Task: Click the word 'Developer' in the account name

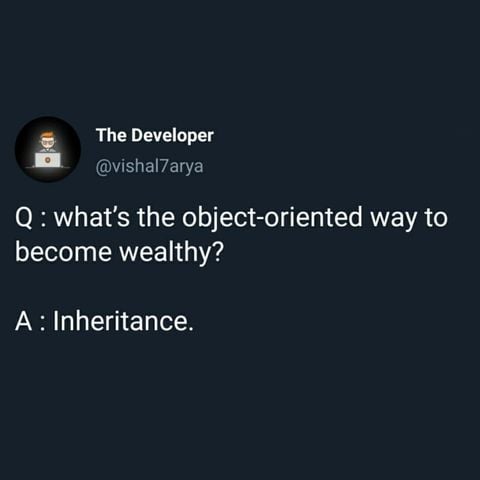Action: [172, 136]
